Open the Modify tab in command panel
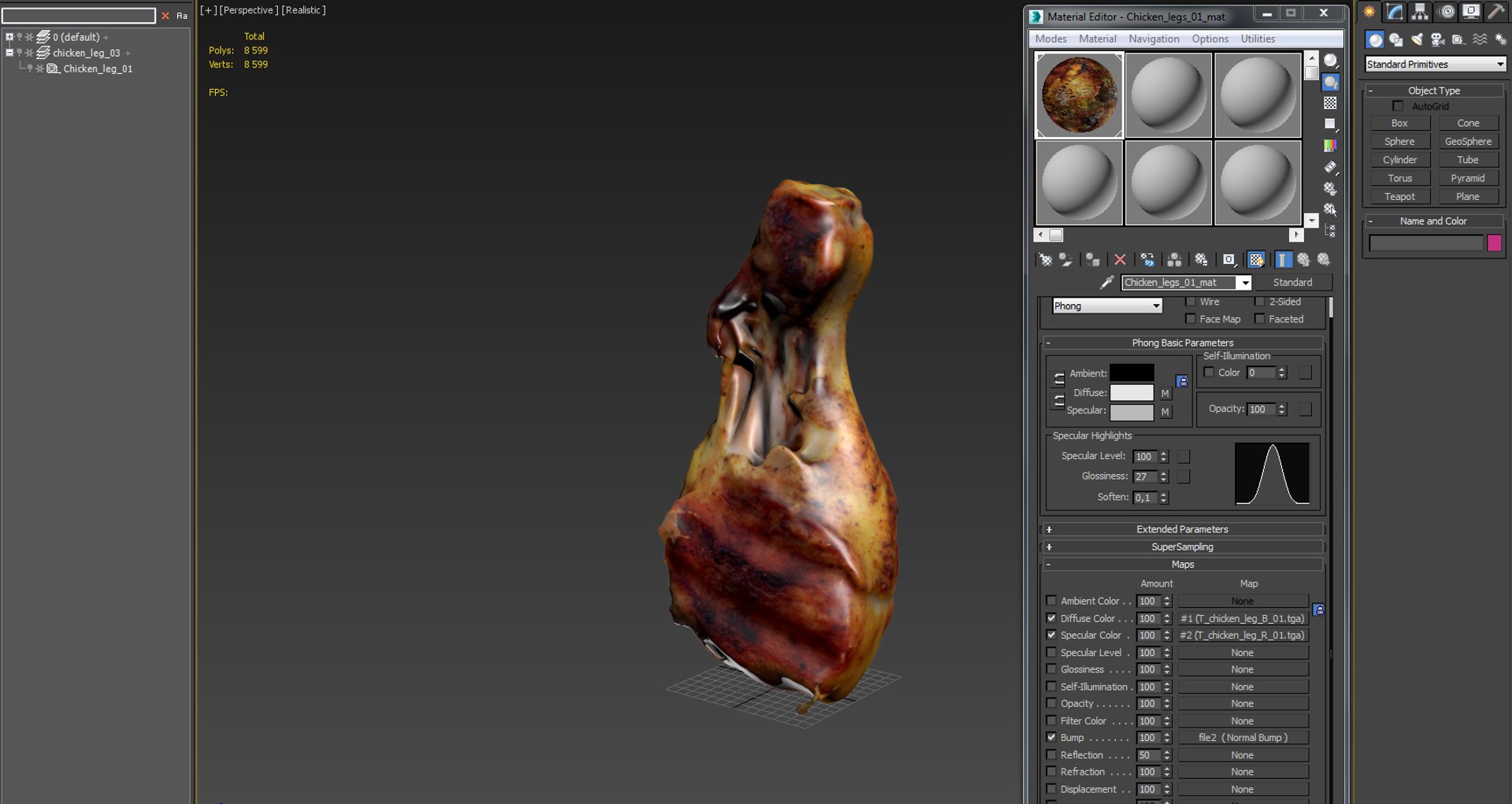Screen dimensions: 1512x804 click(x=1395, y=12)
